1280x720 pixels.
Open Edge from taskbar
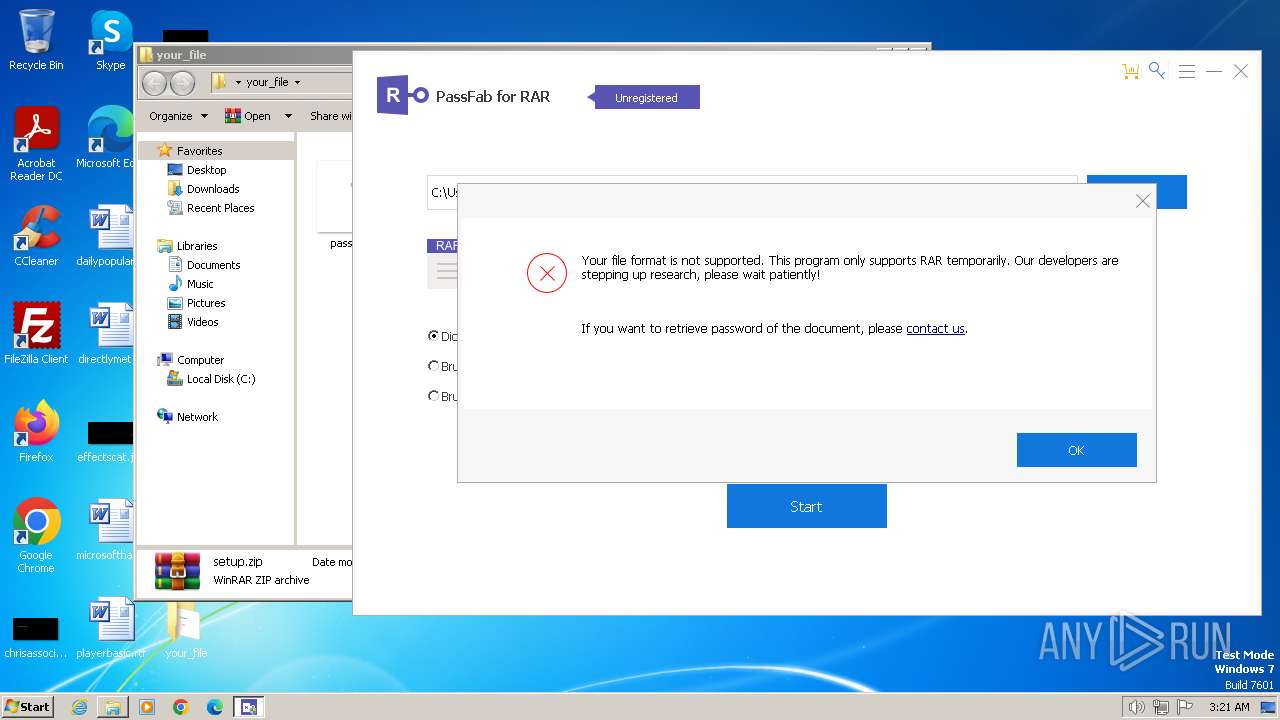click(215, 707)
